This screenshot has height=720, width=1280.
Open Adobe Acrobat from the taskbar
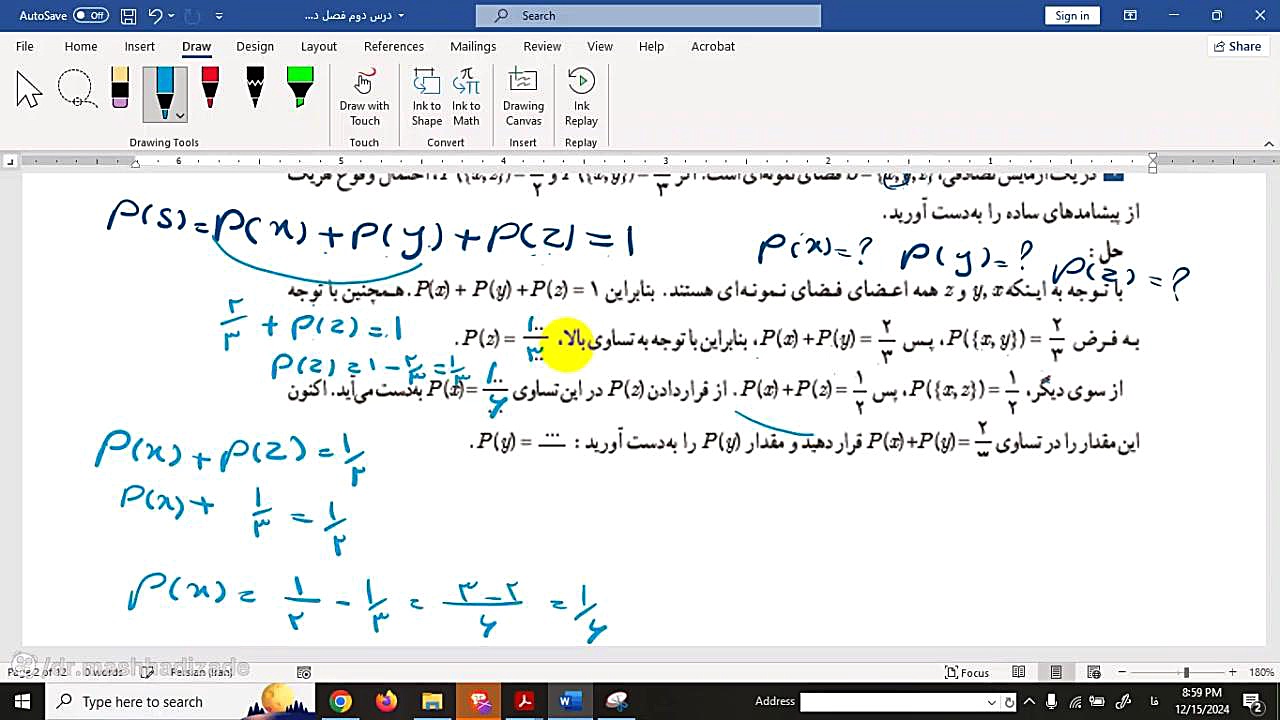click(524, 701)
